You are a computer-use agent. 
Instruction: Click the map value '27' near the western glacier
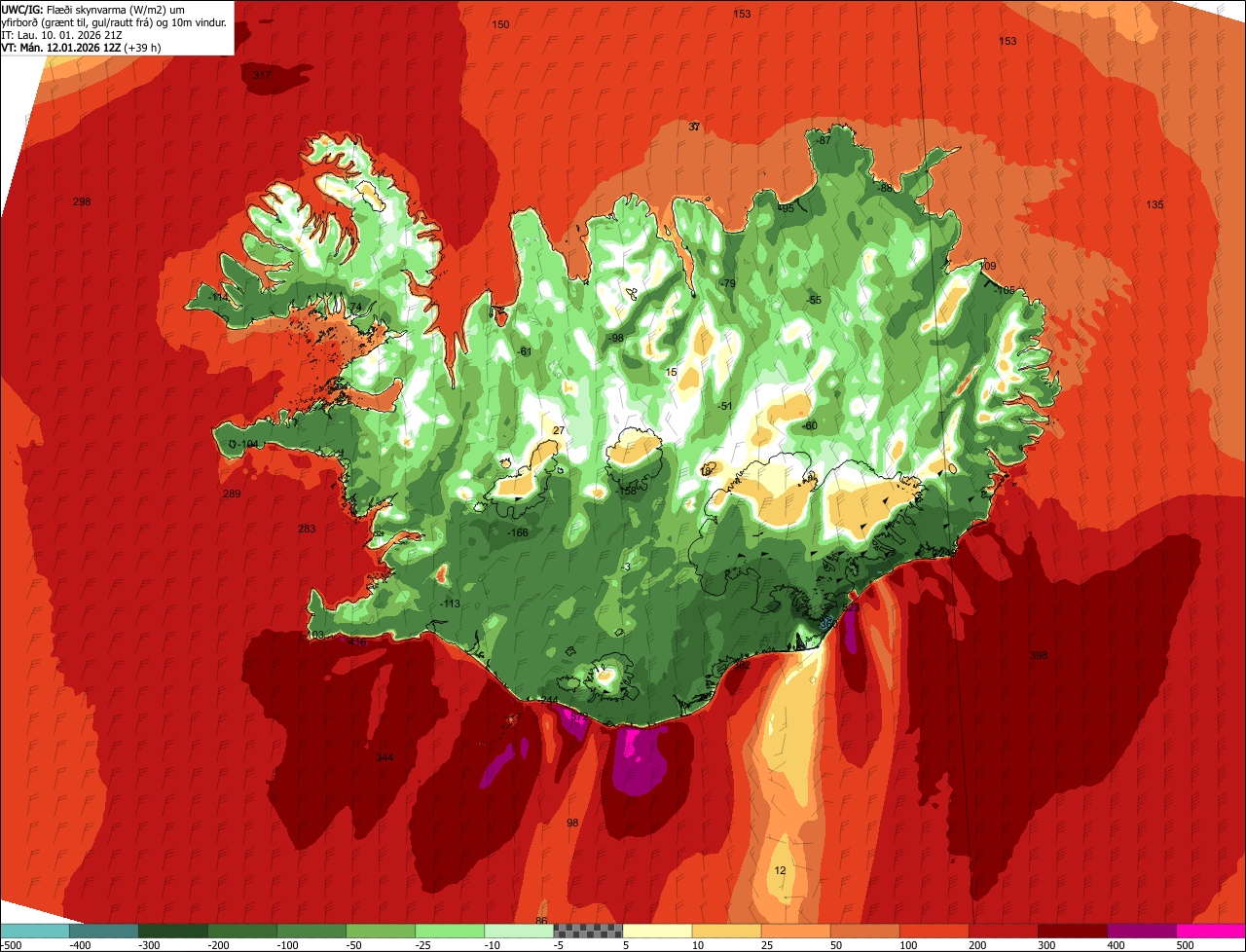point(558,430)
